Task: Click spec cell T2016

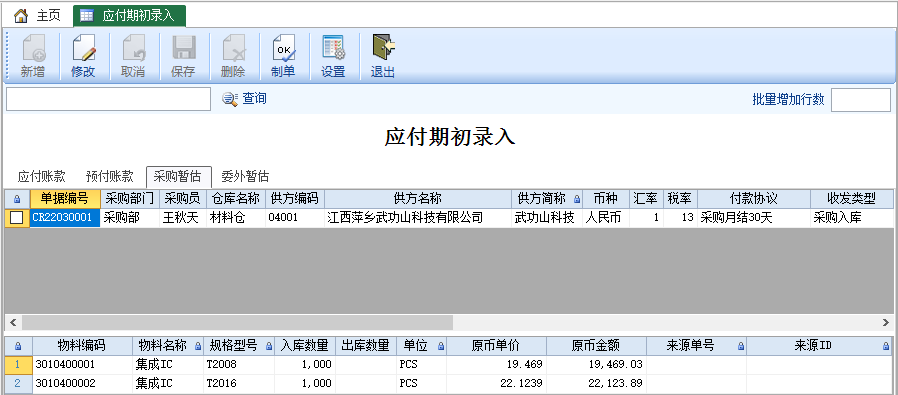Action: coord(238,383)
